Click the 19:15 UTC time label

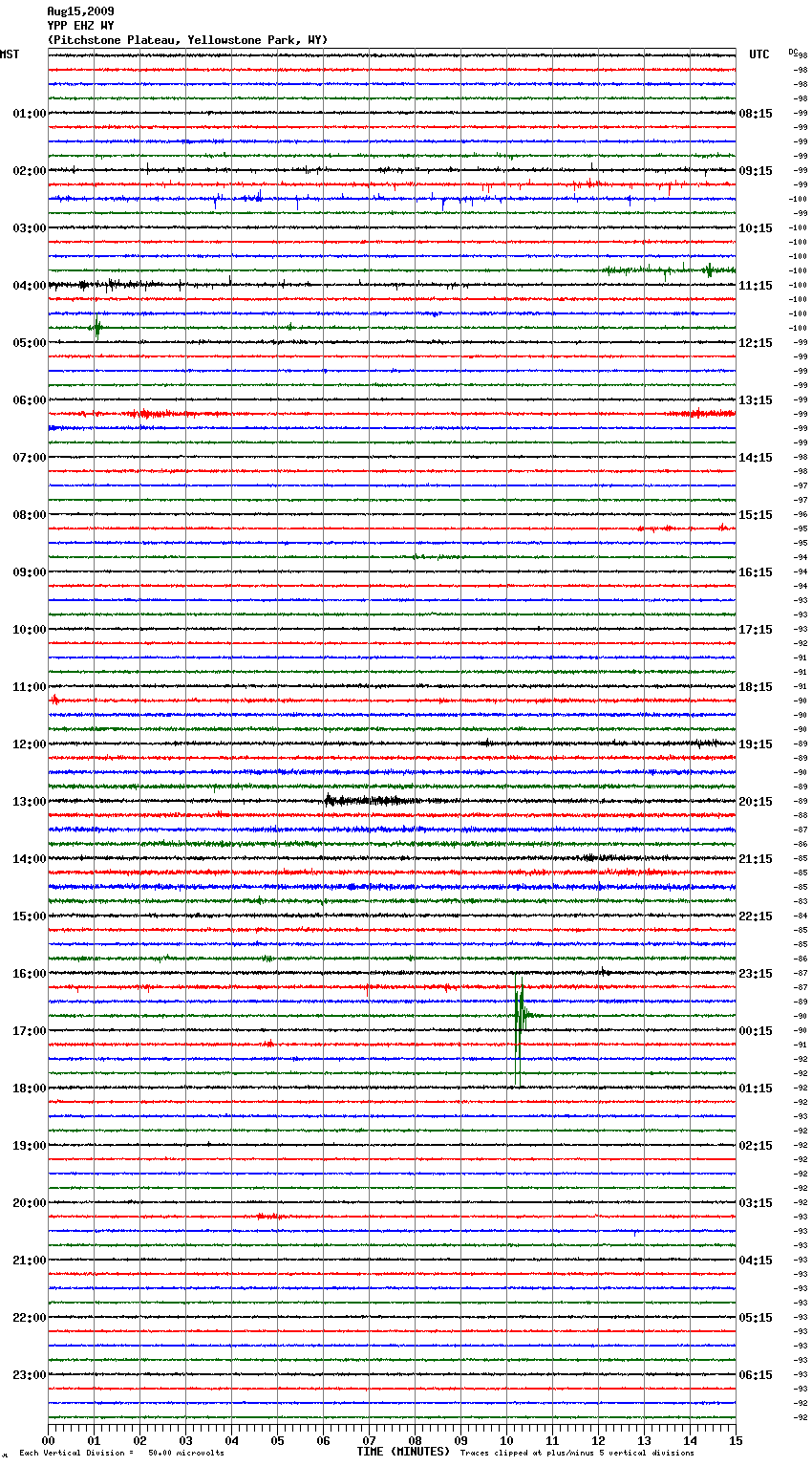tap(756, 744)
